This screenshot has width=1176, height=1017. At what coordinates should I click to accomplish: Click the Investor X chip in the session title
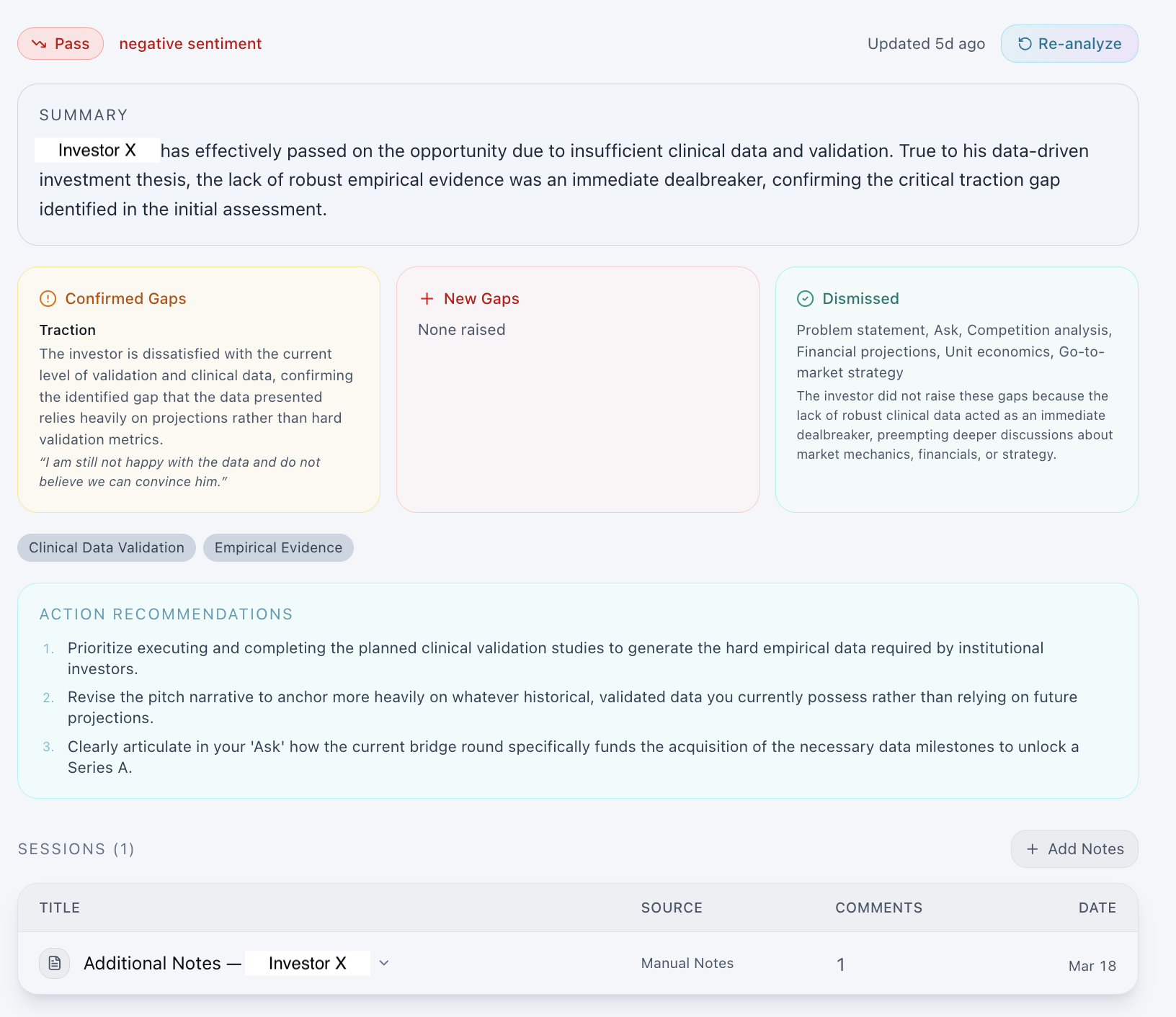308,963
